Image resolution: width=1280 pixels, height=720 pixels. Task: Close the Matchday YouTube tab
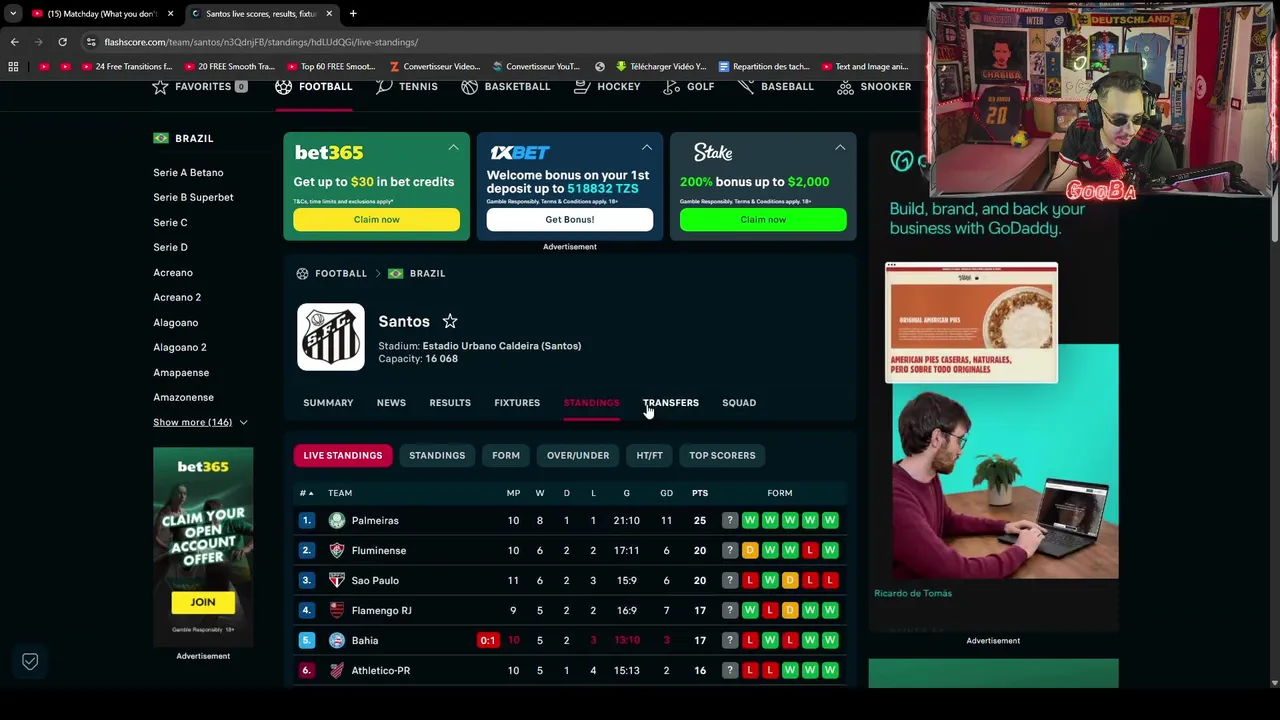pos(170,14)
